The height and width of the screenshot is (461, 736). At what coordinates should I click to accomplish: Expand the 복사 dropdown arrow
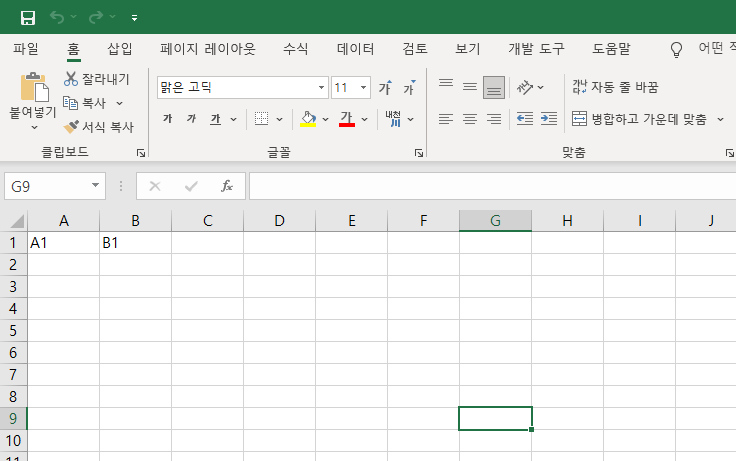(119, 103)
